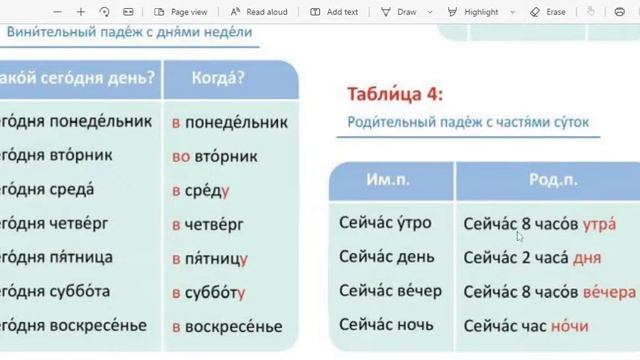Click the left-column cell ending 'суббота'

click(x=55, y=291)
